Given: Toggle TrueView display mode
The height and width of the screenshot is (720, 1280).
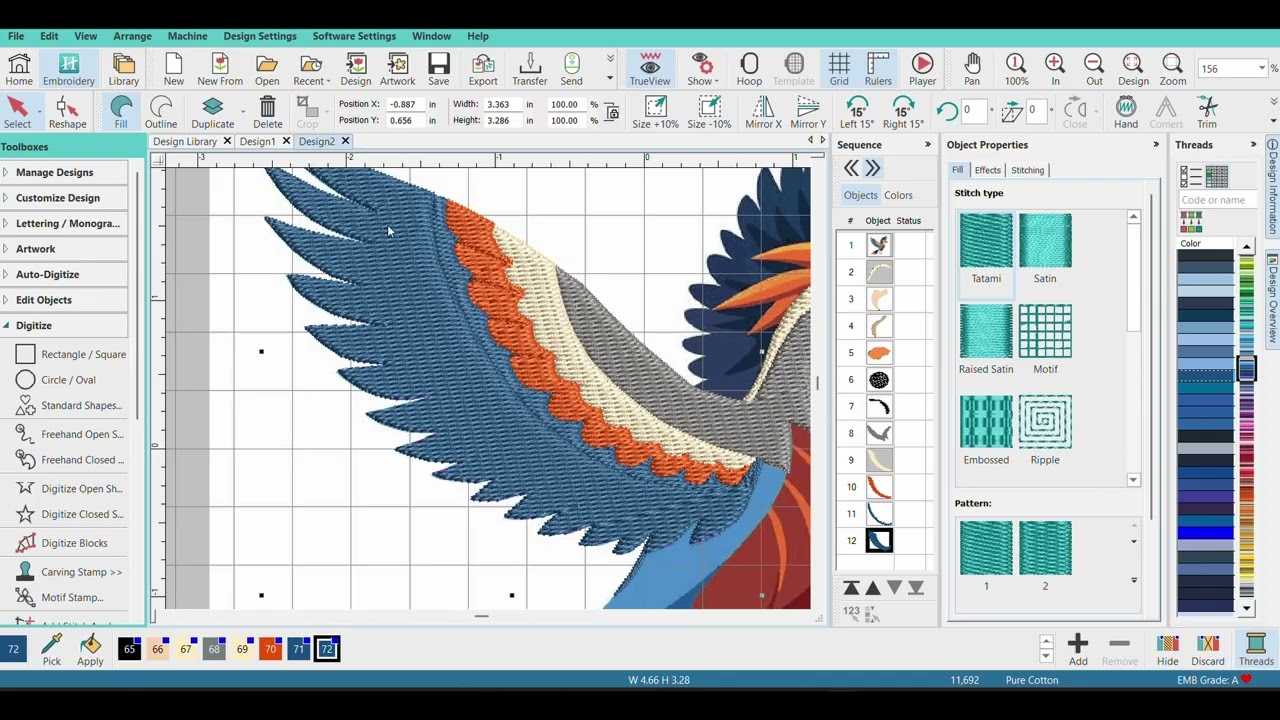Looking at the screenshot, I should [x=650, y=69].
